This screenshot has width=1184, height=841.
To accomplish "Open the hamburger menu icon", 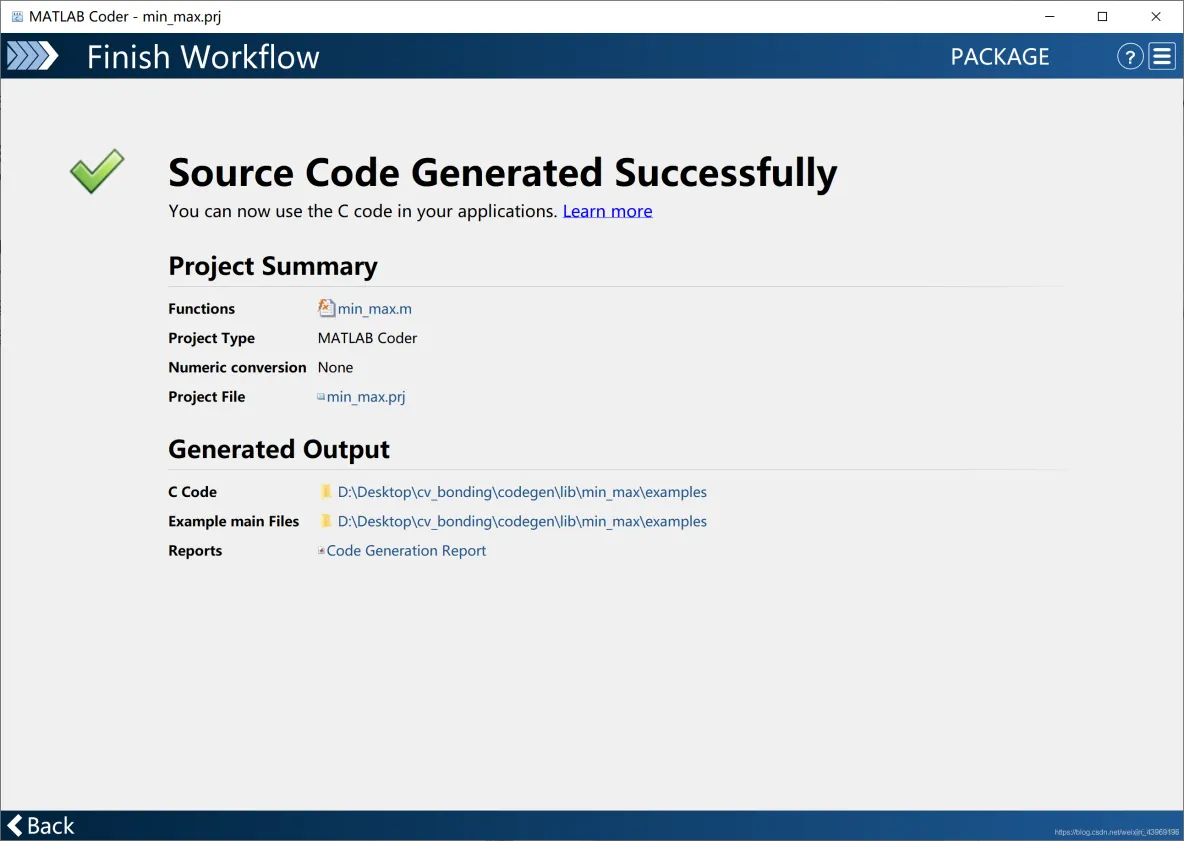I will click(x=1162, y=57).
